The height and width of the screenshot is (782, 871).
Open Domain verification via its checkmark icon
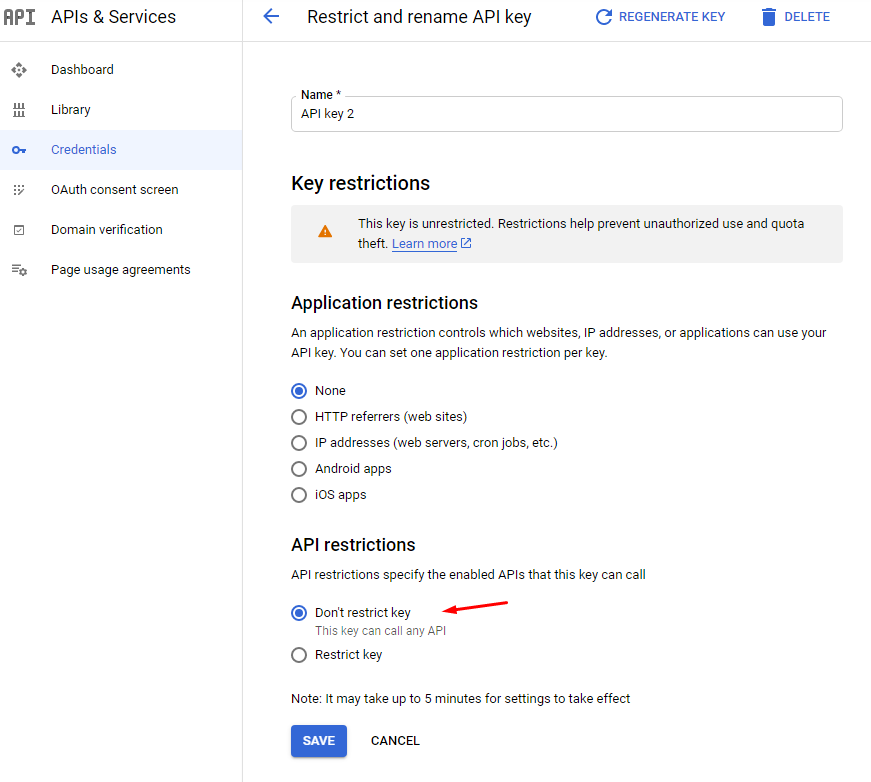tap(20, 229)
